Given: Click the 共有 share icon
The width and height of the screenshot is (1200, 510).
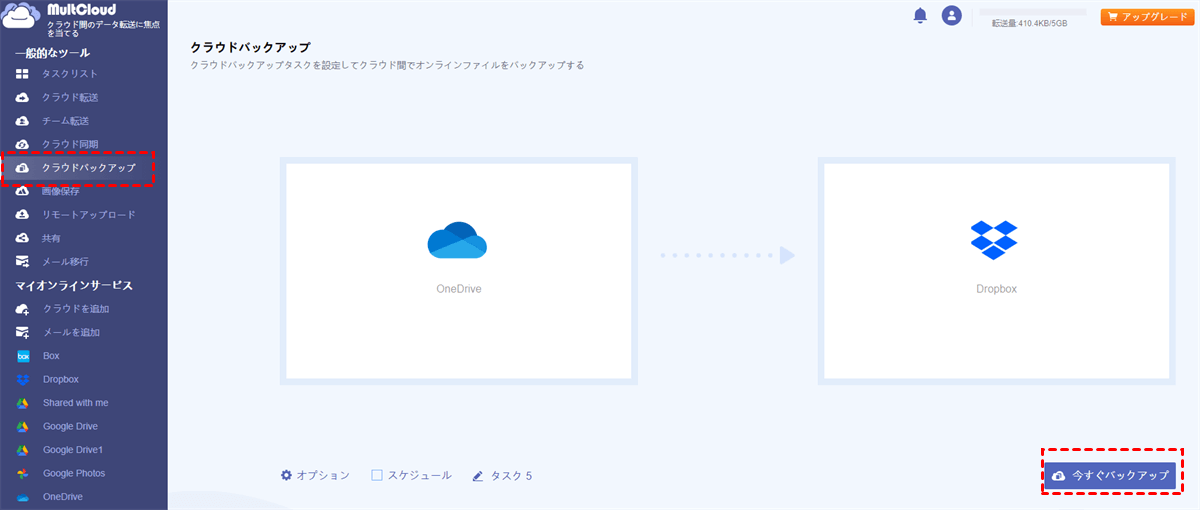Looking at the screenshot, I should click(23, 238).
